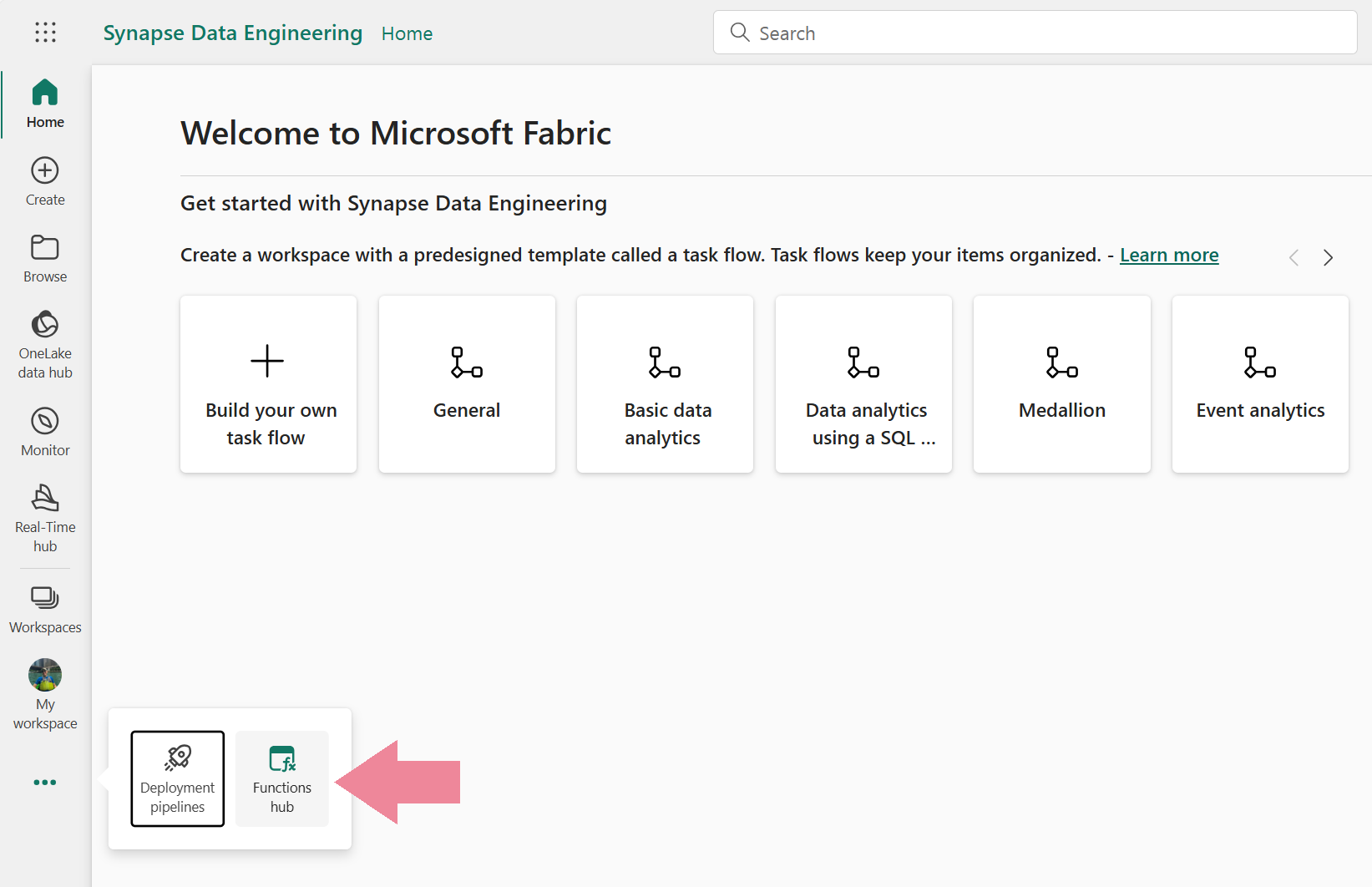Open the Learn more link
This screenshot has width=1372, height=887.
[x=1169, y=255]
